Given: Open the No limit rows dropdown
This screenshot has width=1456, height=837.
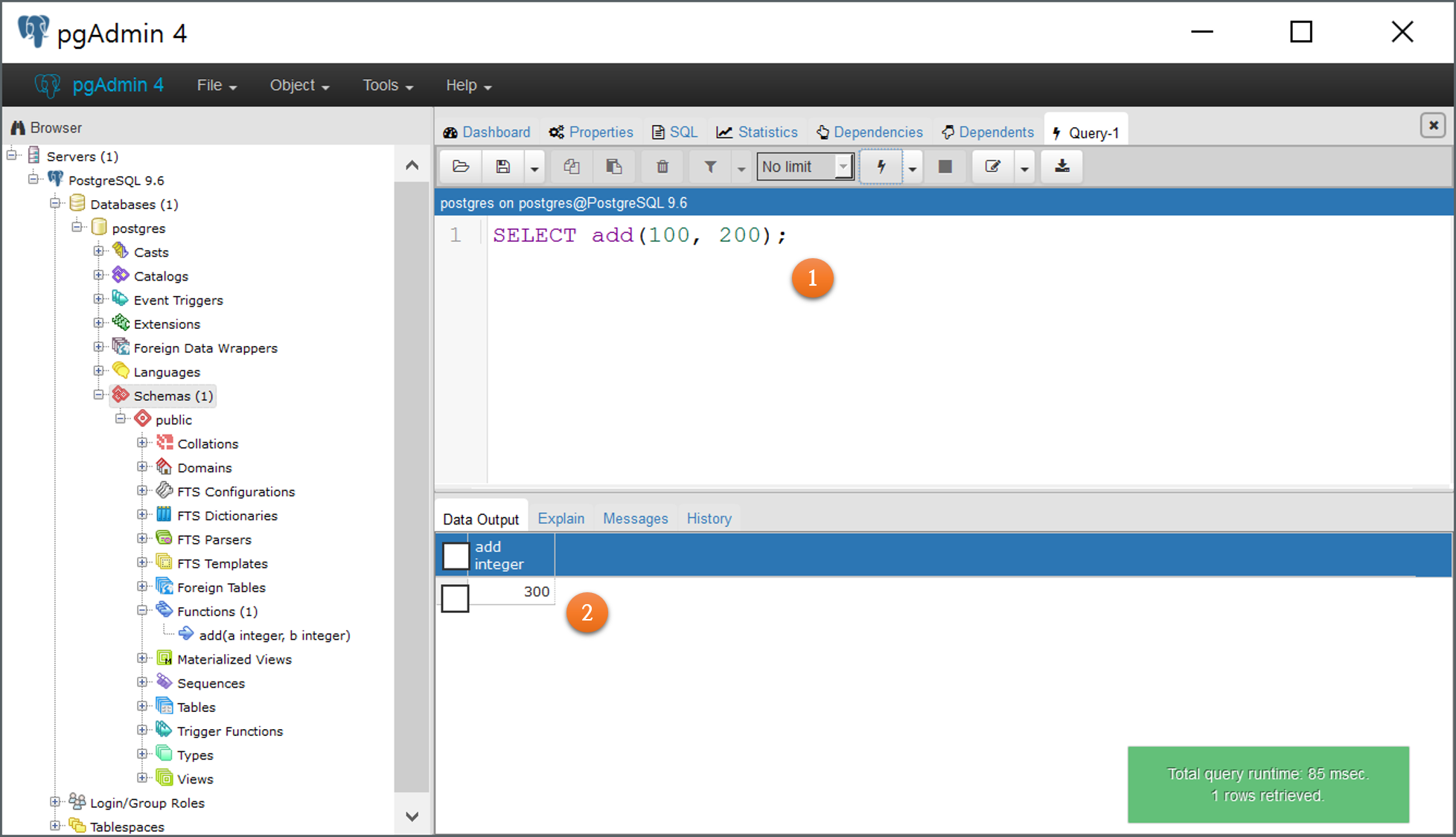Looking at the screenshot, I should (805, 167).
